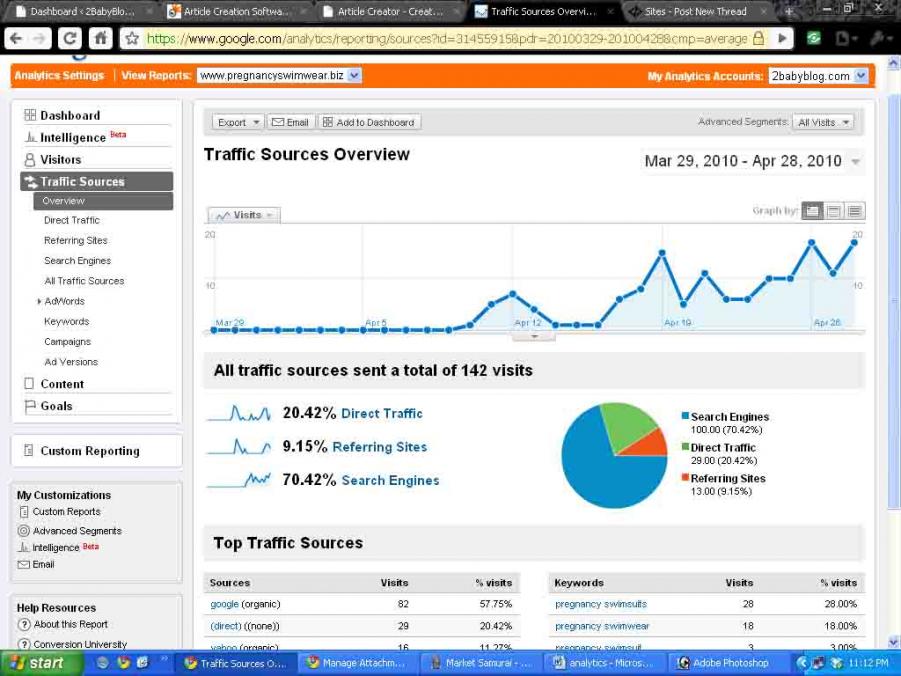Click the Email envelope icon under My Customizations
The image size is (901, 676).
coord(24,564)
